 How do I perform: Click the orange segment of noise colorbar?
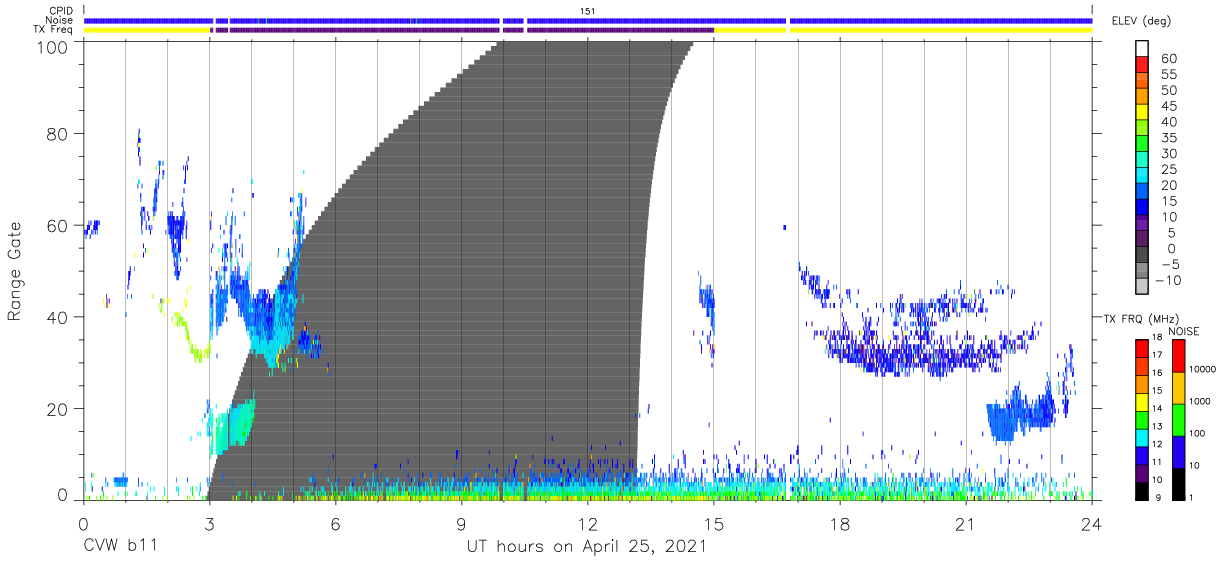coord(1177,388)
